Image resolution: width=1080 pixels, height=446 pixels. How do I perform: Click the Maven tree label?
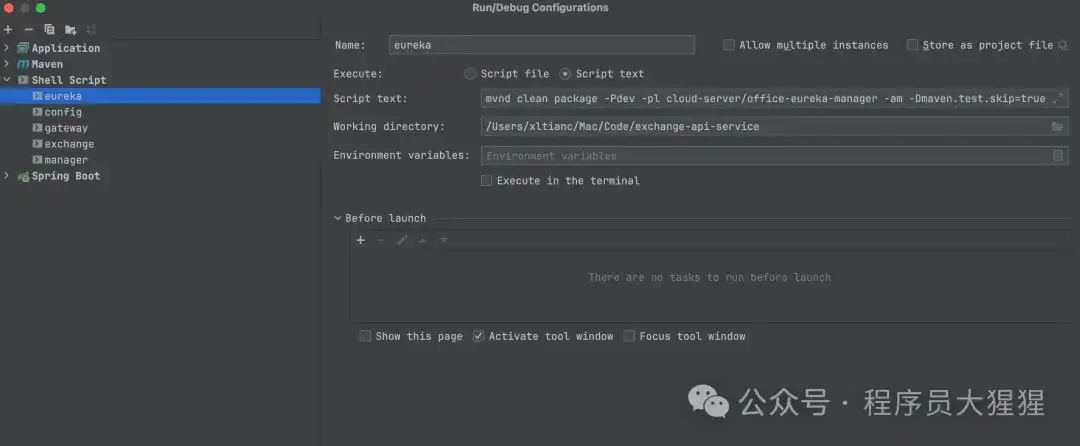pos(47,64)
